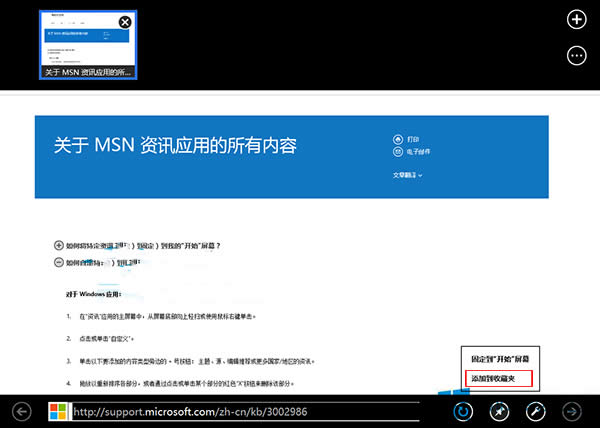Select the MSN 资讯应用 tab thumbnail
This screenshot has width=600, height=428.
click(x=88, y=45)
